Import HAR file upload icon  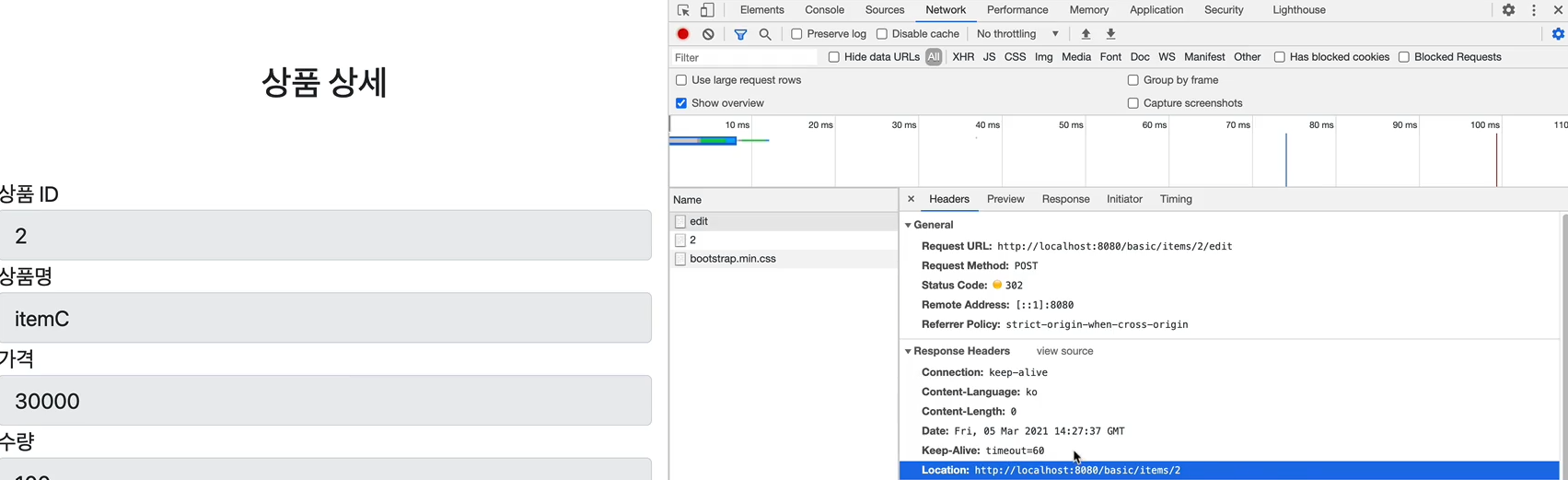[x=1086, y=34]
